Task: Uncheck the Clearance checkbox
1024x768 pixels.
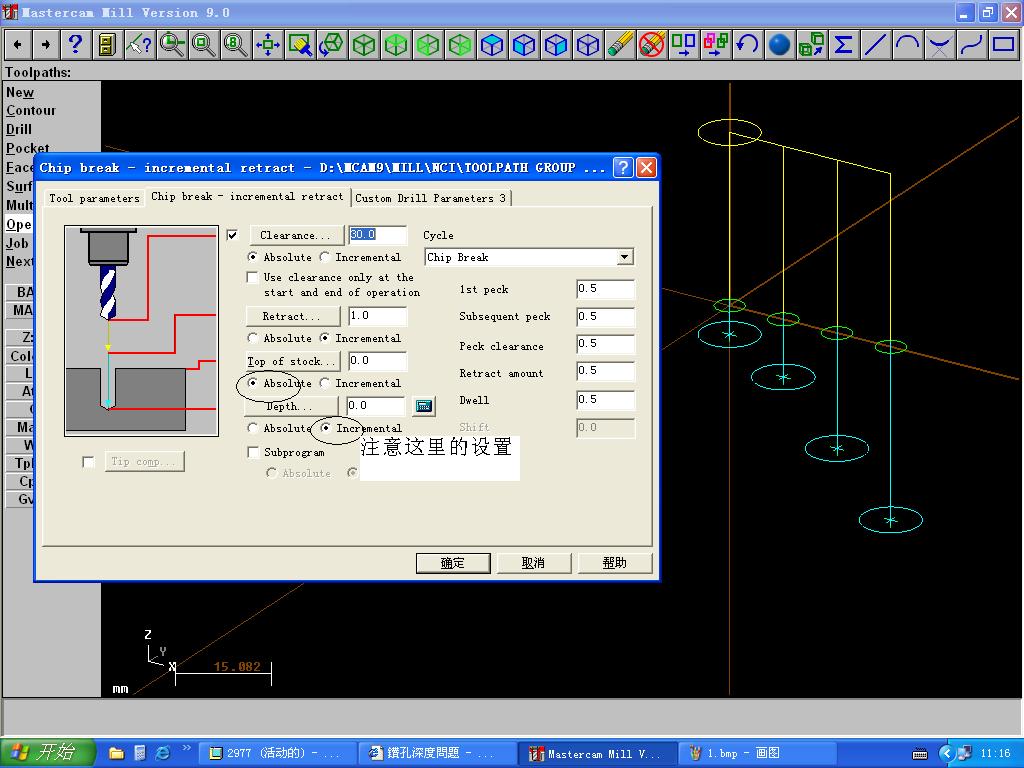Action: pos(232,235)
